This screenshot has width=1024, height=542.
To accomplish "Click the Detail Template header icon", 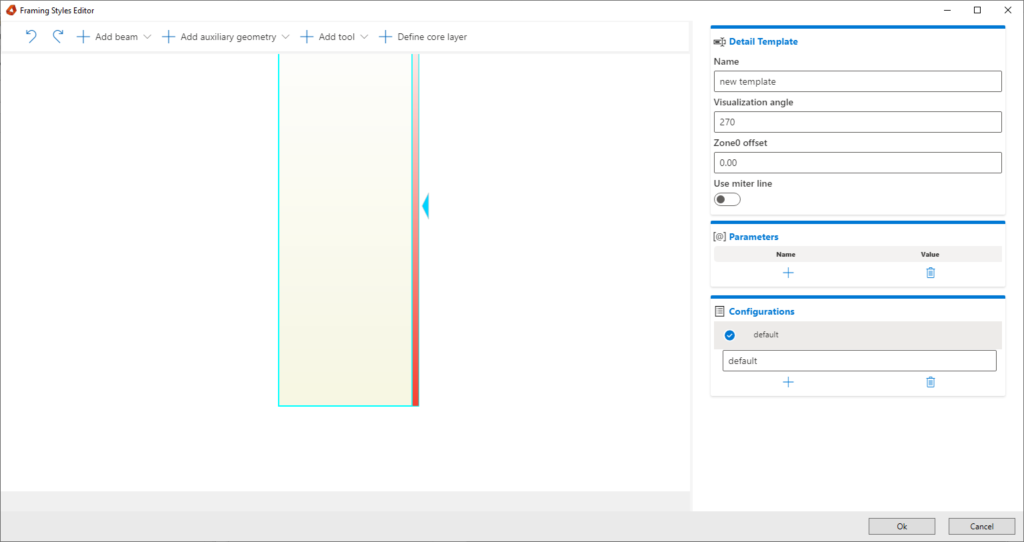I will click(x=720, y=42).
